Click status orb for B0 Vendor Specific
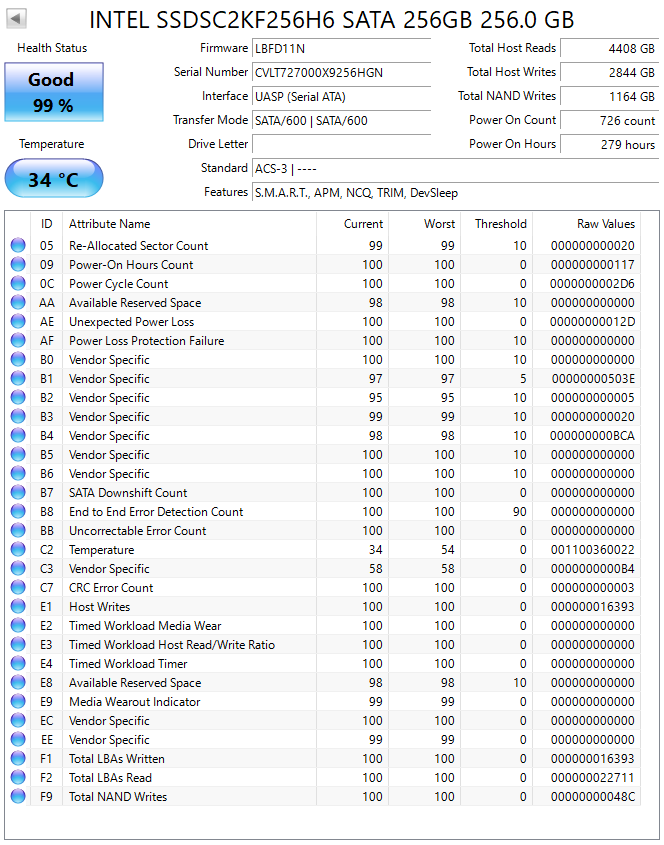This screenshot has height=845, width=664. pyautogui.click(x=18, y=359)
